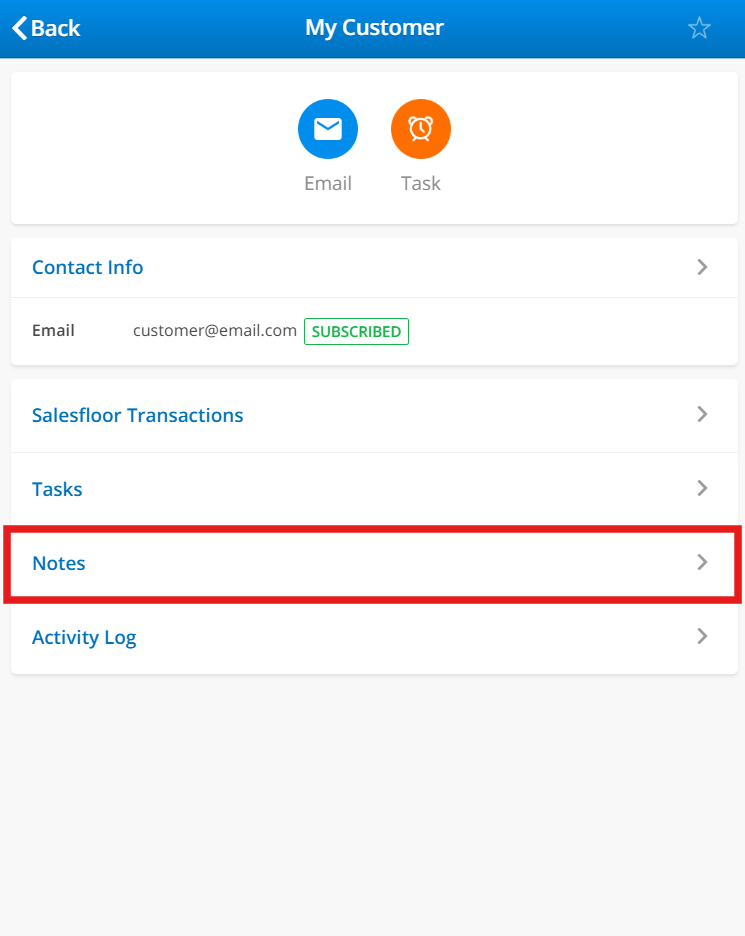The image size is (745, 936).
Task: Click the My Customer page title
Action: click(x=374, y=28)
